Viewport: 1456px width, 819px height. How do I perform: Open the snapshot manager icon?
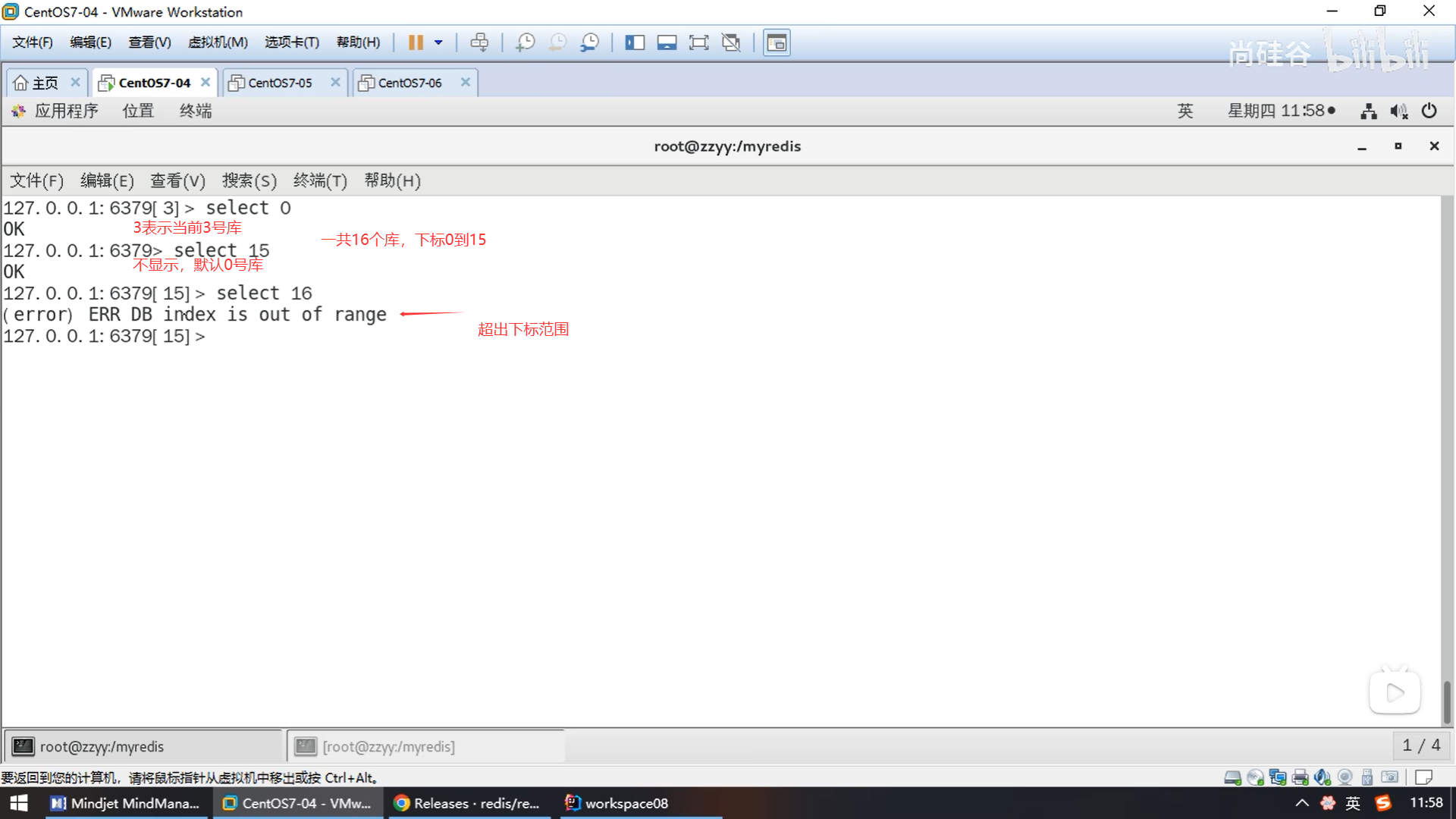[x=590, y=42]
